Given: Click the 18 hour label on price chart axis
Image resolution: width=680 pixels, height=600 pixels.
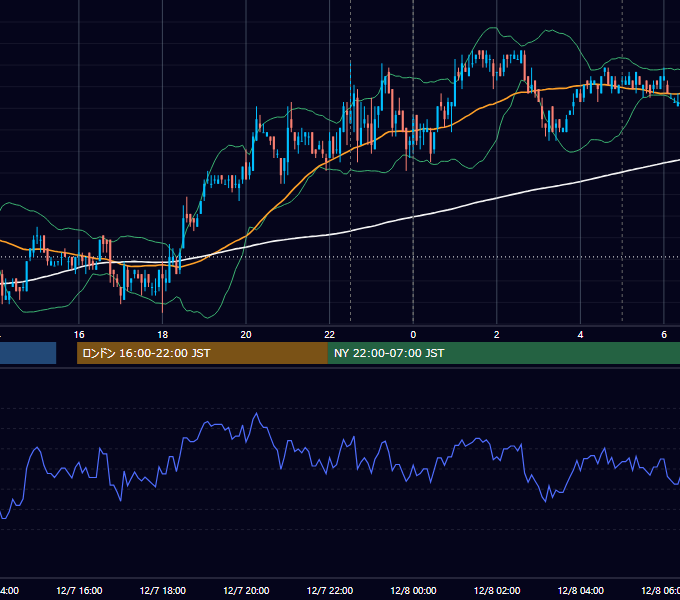Looking at the screenshot, I should click(163, 335).
